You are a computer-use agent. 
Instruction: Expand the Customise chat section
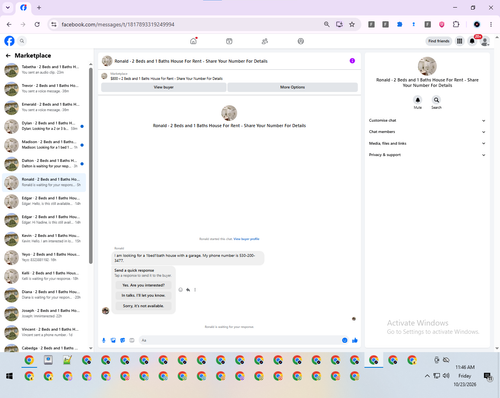click(x=427, y=120)
